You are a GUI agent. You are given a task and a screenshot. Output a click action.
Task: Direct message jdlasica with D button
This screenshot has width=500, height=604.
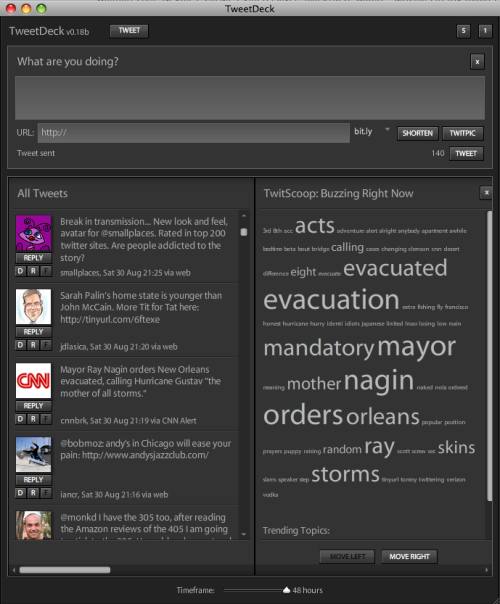pyautogui.click(x=21, y=345)
